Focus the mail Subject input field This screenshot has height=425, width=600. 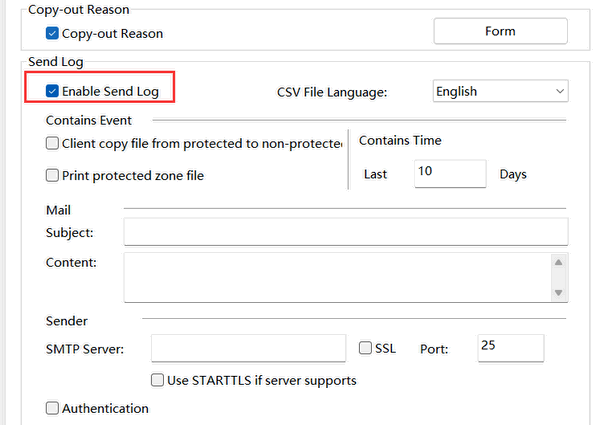pyautogui.click(x=345, y=232)
